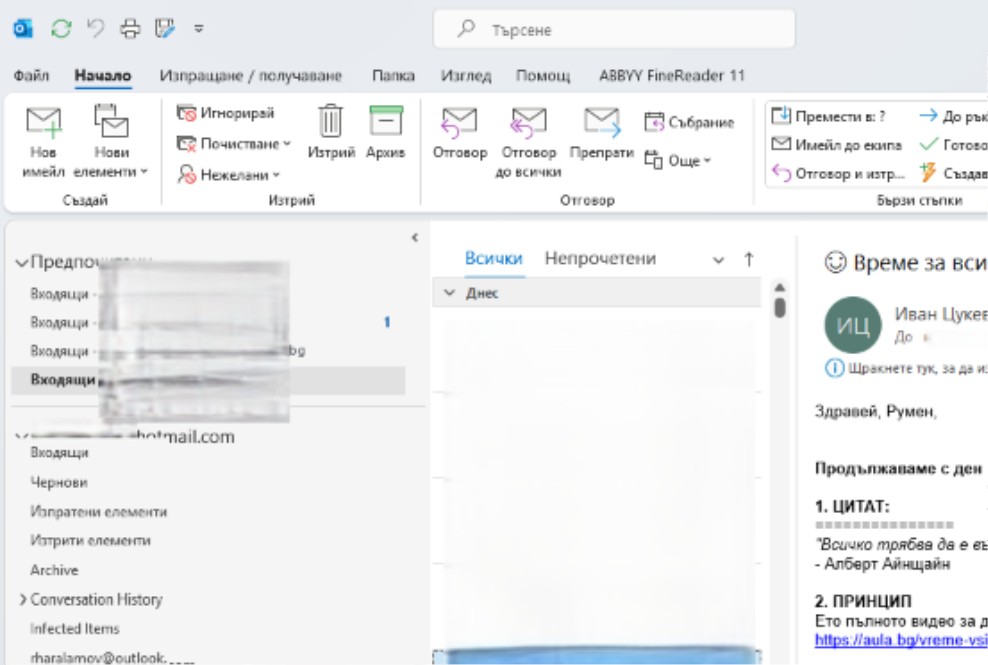
Task: Select quick step Имейл до екипа
Action: pos(837,144)
